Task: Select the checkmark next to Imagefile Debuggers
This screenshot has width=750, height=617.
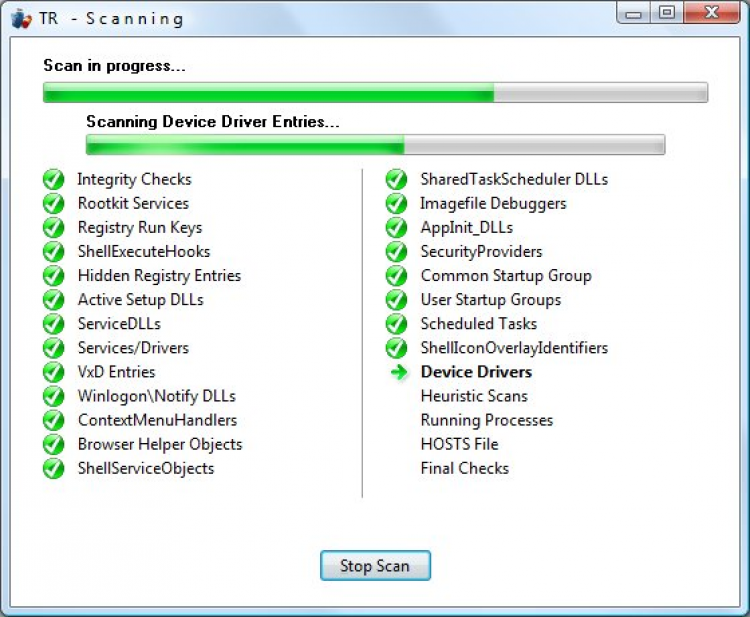Action: pos(397,203)
